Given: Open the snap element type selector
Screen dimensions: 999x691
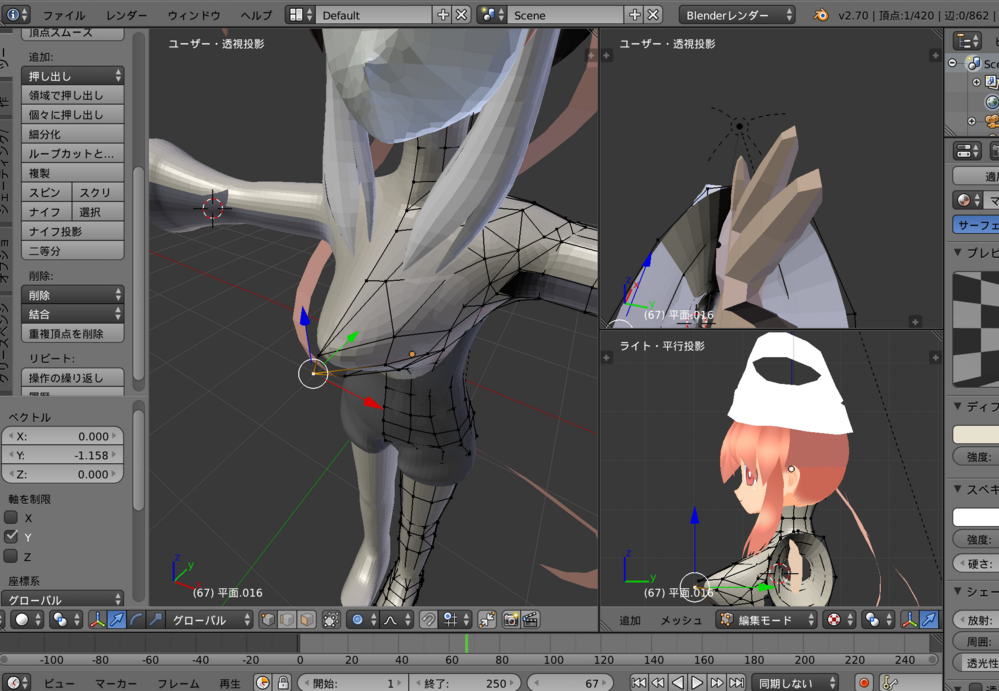Looking at the screenshot, I should [456, 619].
